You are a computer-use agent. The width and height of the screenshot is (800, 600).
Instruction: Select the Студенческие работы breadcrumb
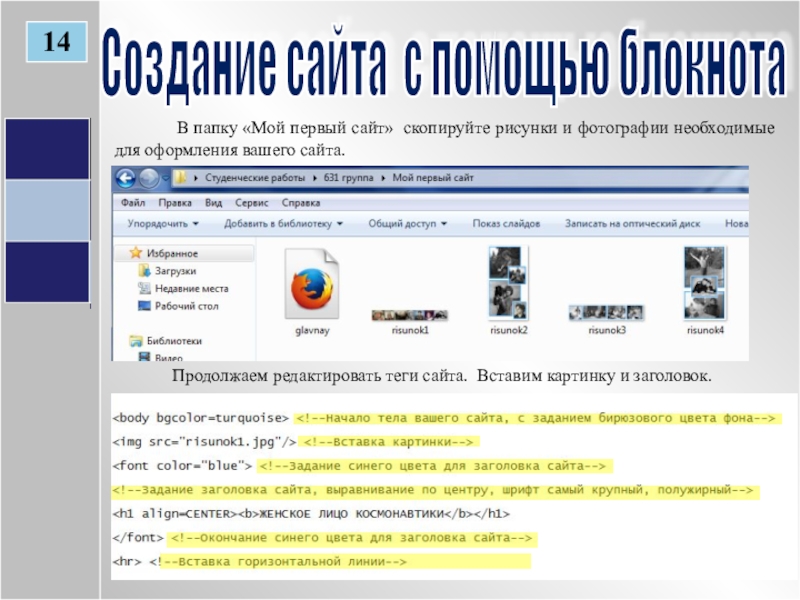pos(255,178)
